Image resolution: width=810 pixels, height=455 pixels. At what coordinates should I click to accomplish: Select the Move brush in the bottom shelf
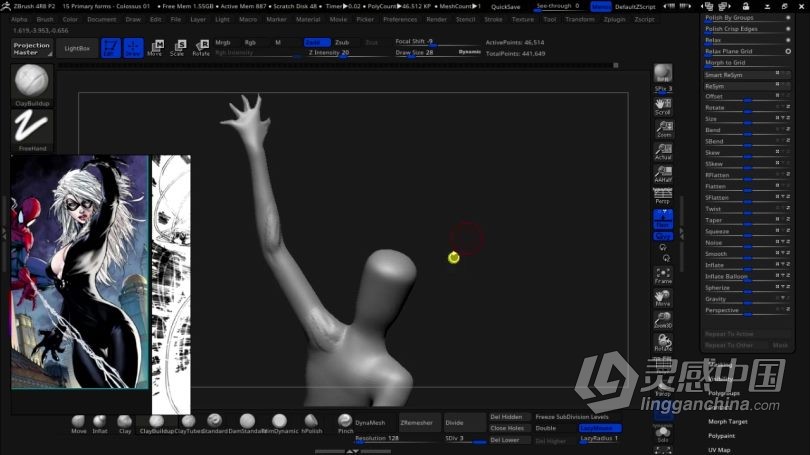tap(79, 424)
